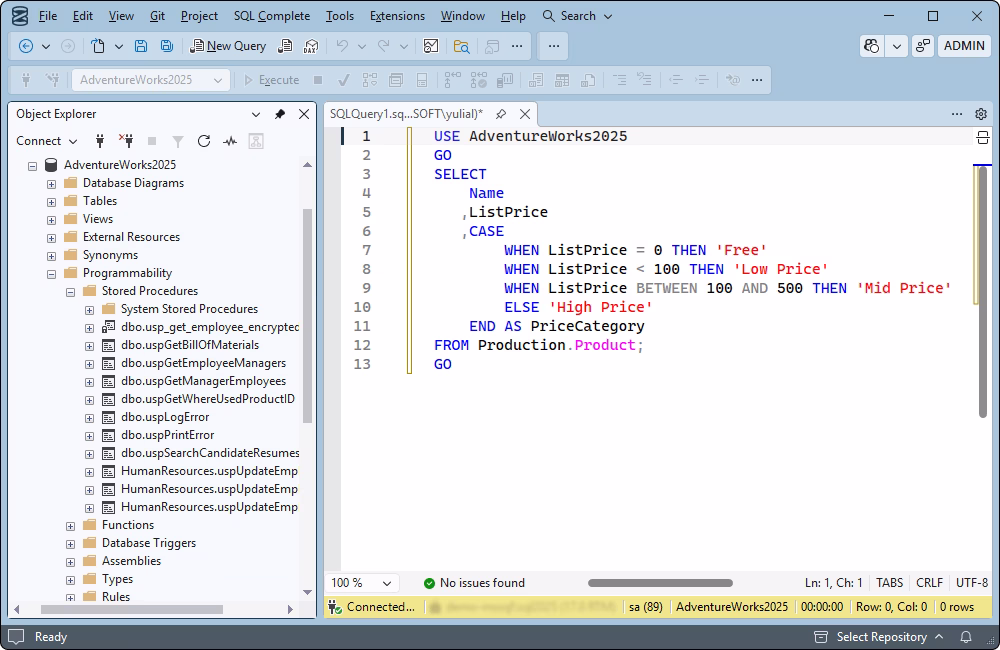Click the No issues found indicator
The image size is (1000, 650).
[474, 583]
